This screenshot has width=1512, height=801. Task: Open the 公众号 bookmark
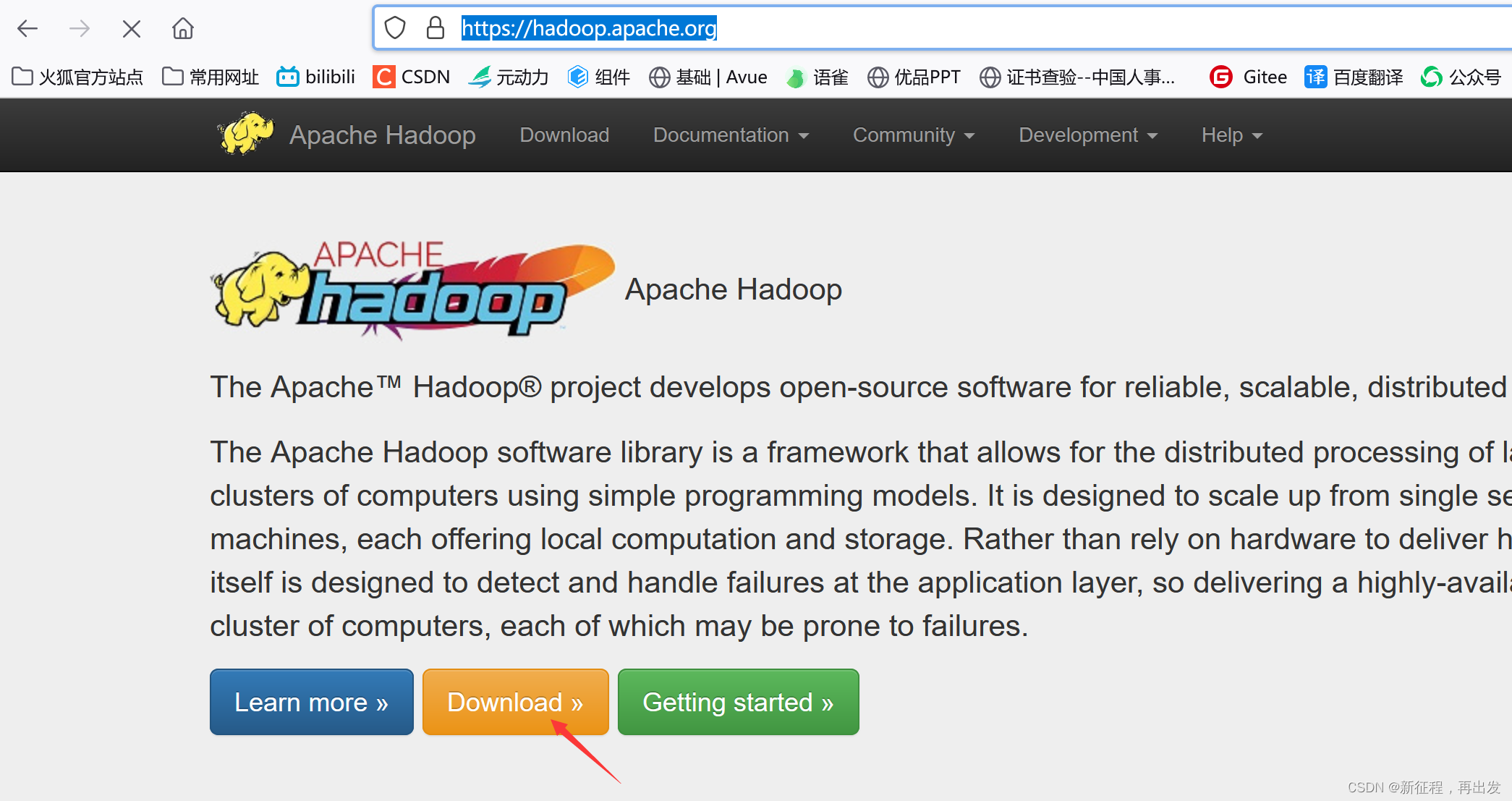click(1461, 77)
